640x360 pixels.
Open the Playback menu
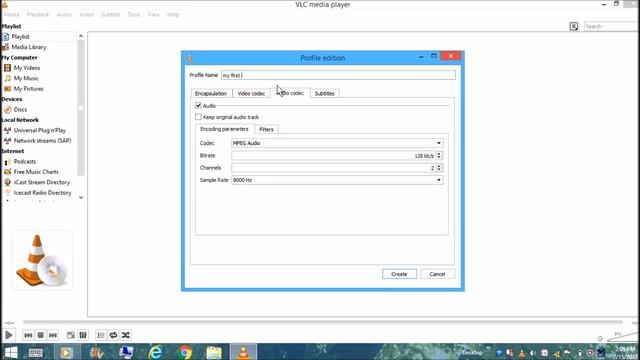tap(38, 14)
